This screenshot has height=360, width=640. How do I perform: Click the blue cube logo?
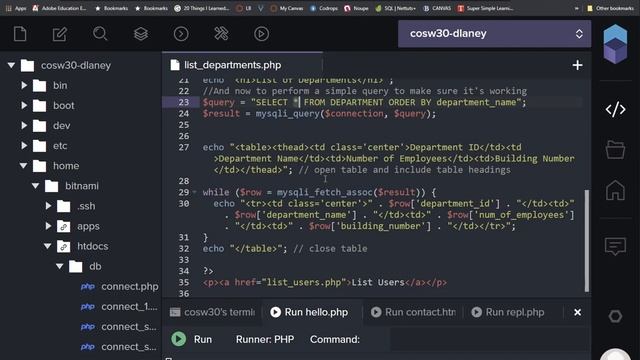tap(615, 44)
